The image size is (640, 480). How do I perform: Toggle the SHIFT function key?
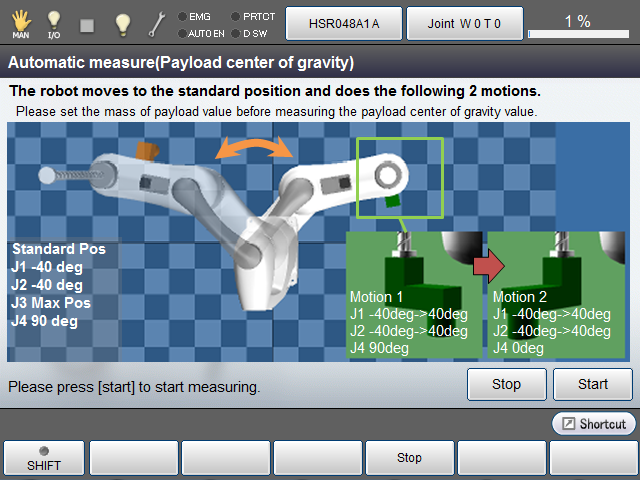[43, 457]
